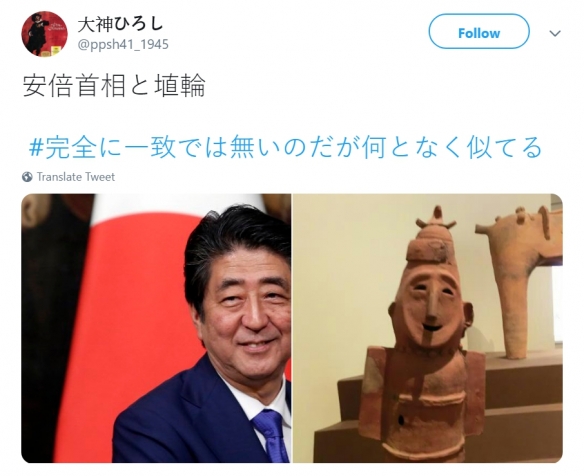Follow the @ppsh41_1945 account
The width and height of the screenshot is (584, 476).
(479, 32)
